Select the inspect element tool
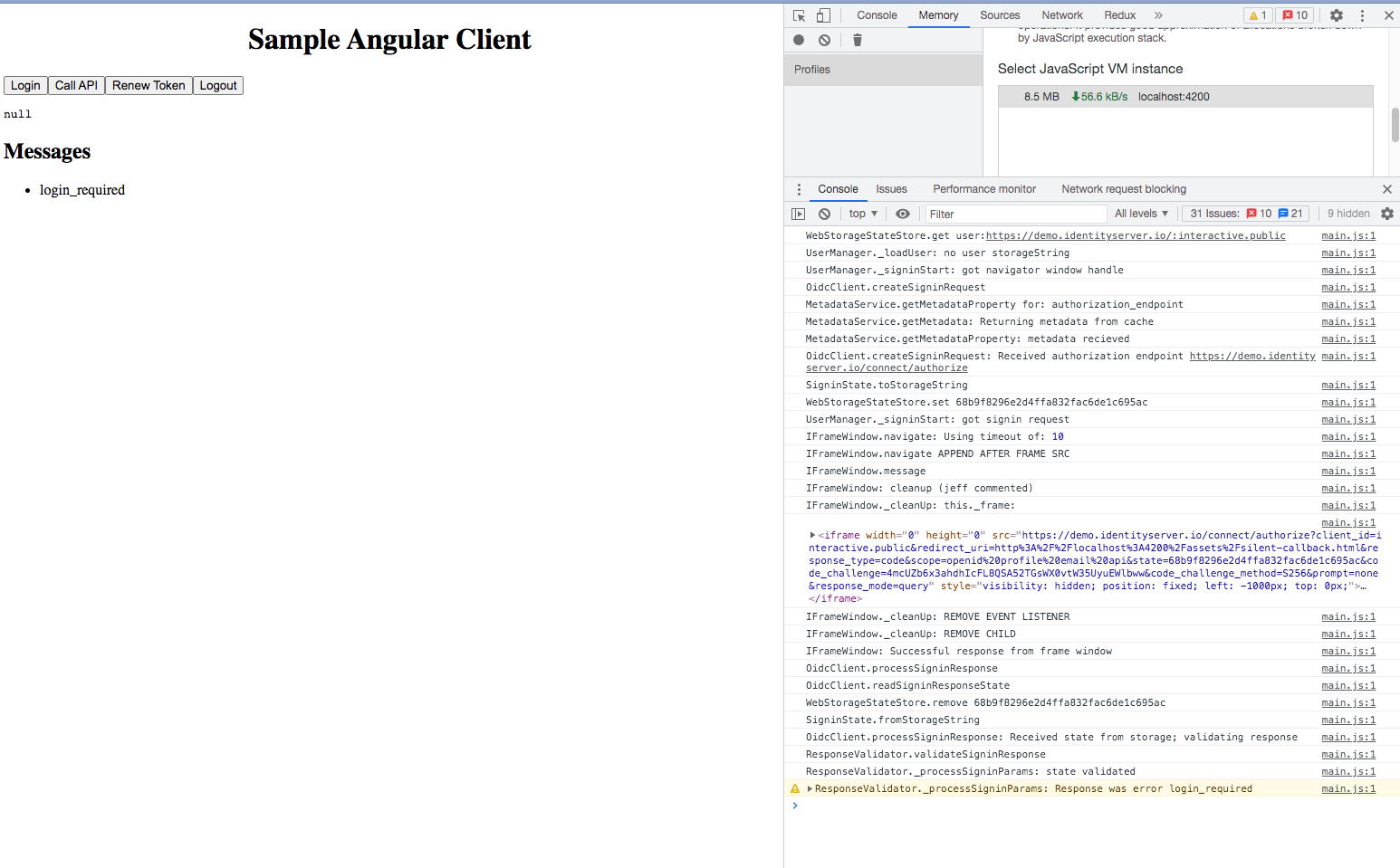The height and width of the screenshot is (868, 1400). [x=798, y=15]
